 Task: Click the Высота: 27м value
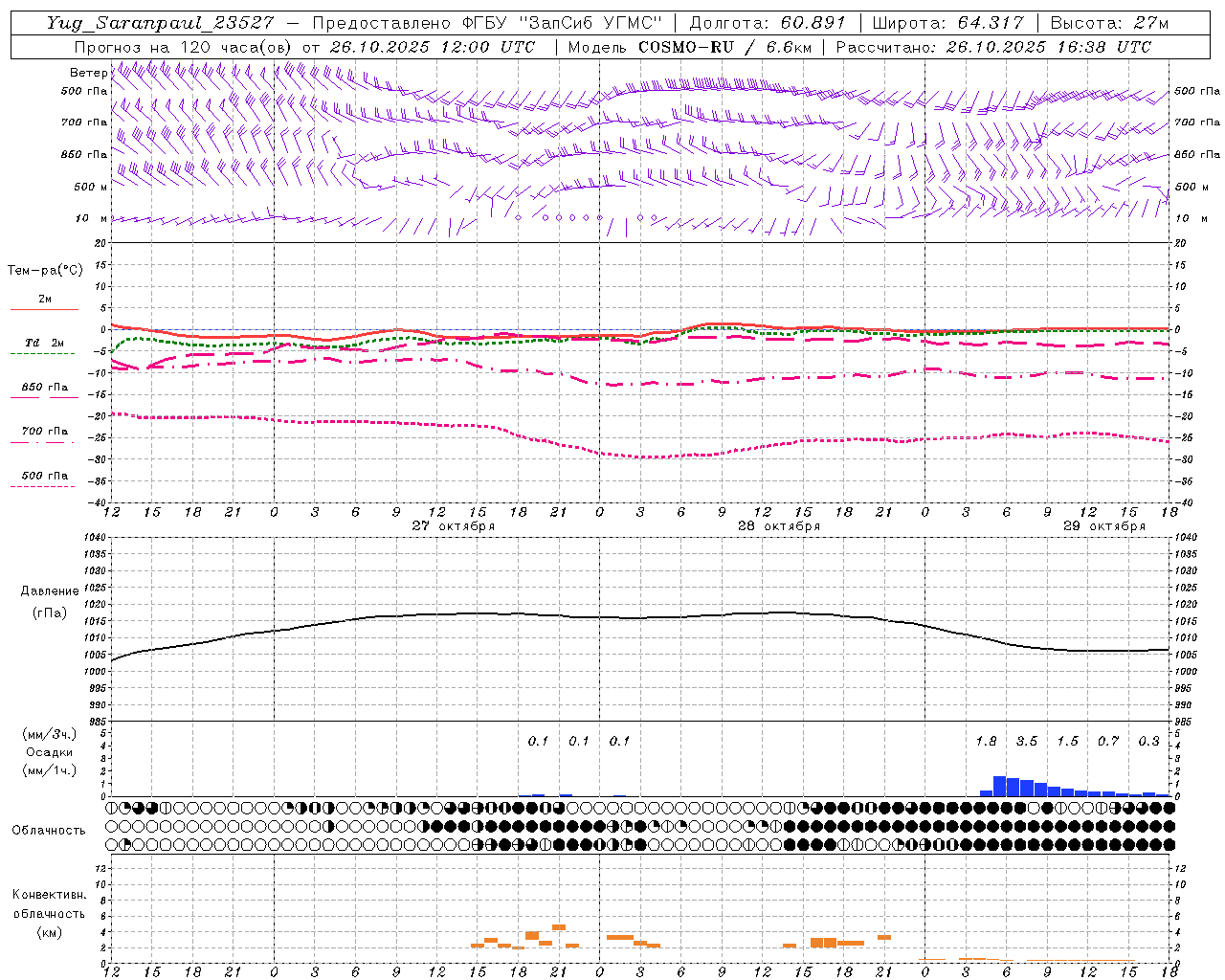1109,23
